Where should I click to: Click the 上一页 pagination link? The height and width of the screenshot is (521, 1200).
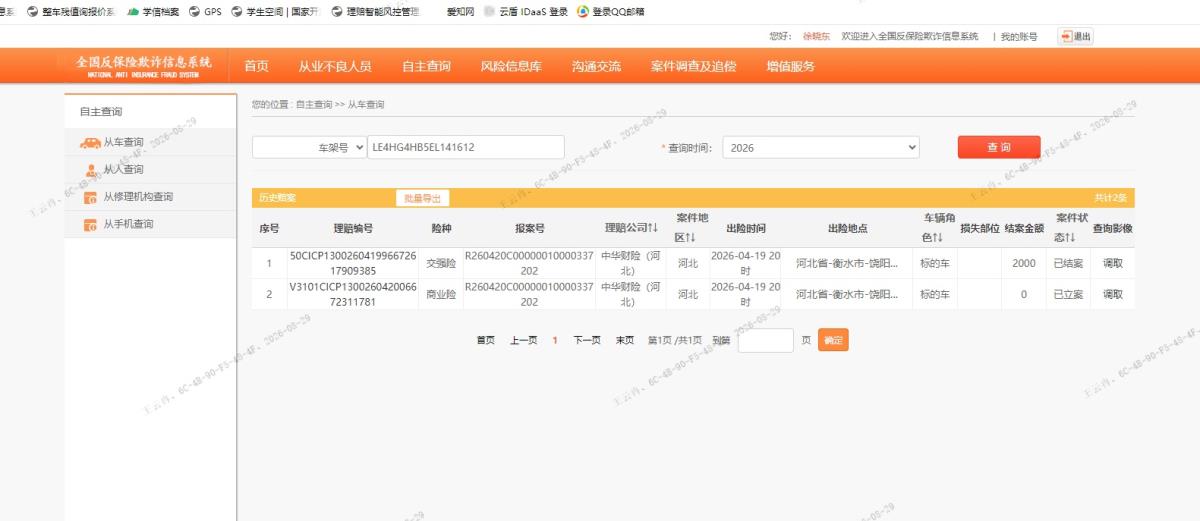pos(523,340)
